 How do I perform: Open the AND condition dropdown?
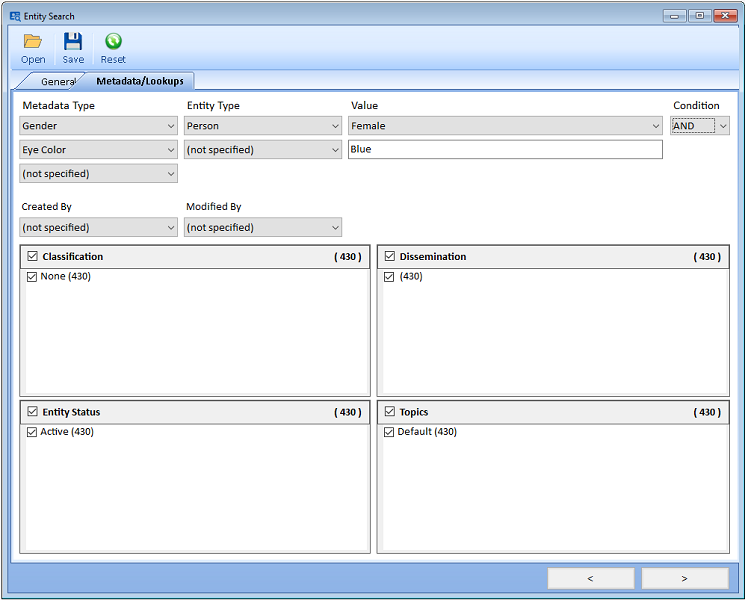tap(699, 126)
